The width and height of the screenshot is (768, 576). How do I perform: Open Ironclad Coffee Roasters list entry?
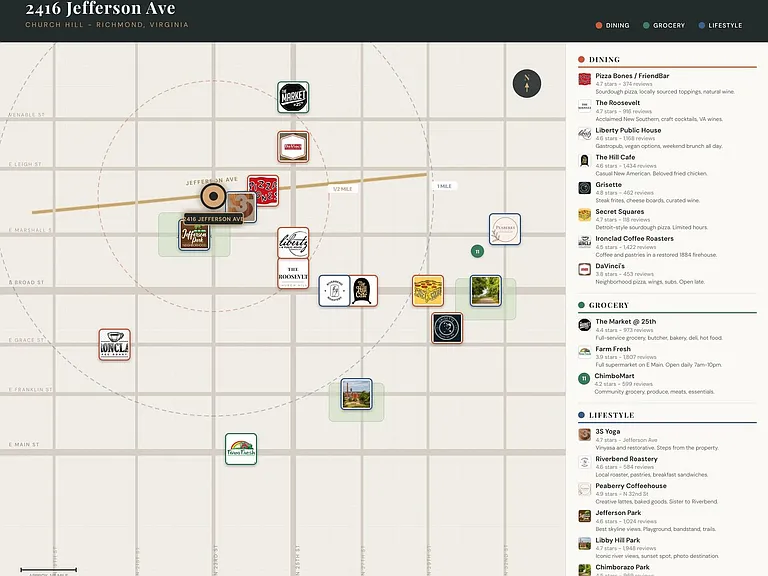667,246
